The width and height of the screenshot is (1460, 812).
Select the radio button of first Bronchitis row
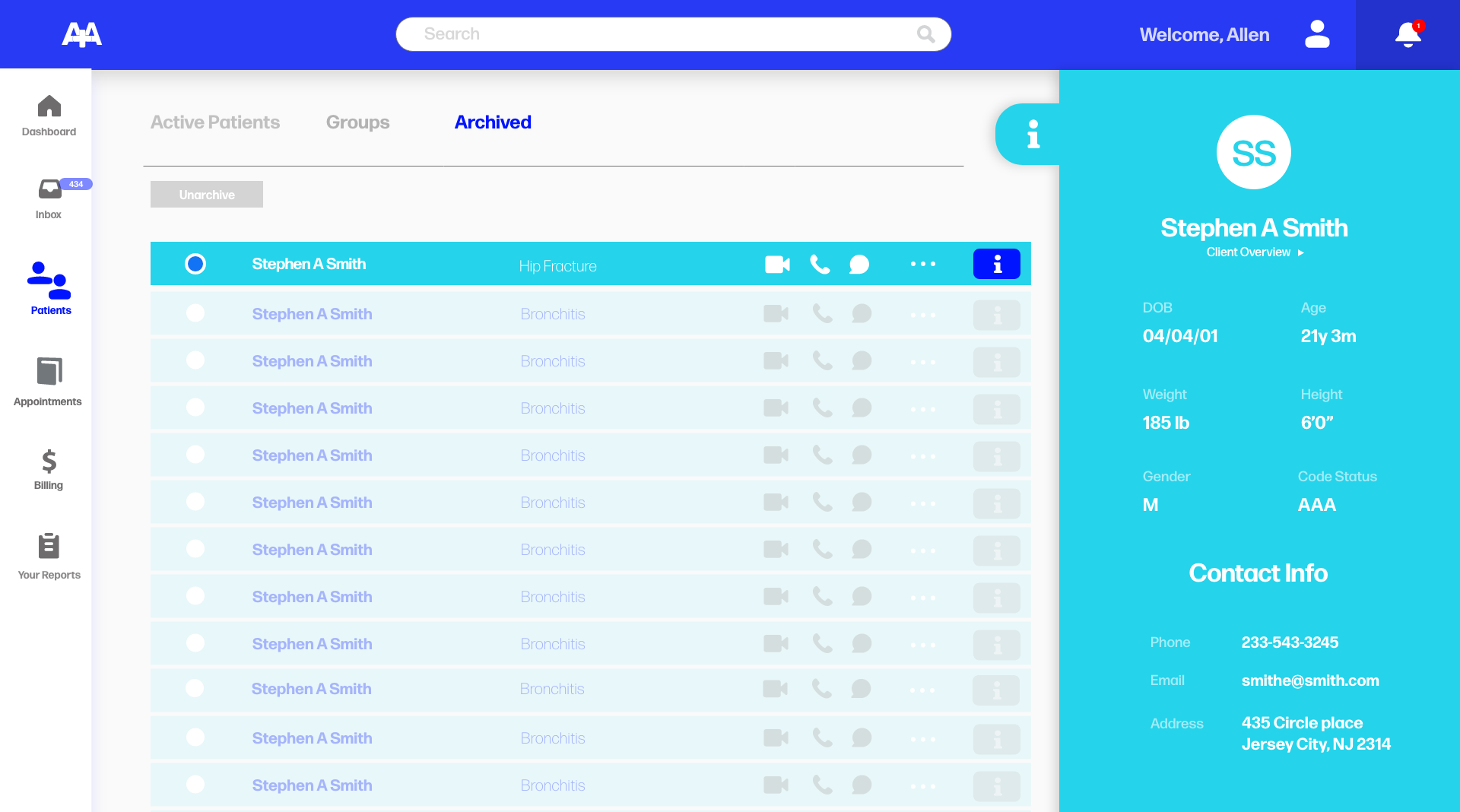point(195,313)
